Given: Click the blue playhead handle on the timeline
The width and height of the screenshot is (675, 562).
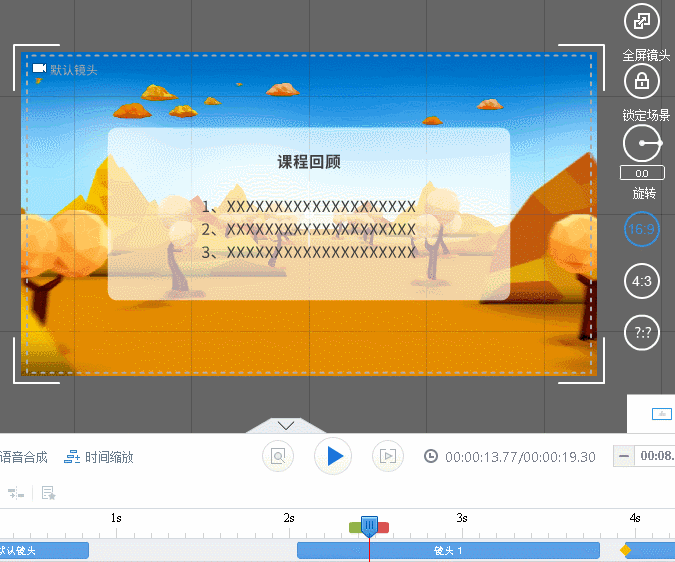Looking at the screenshot, I should (x=369, y=526).
